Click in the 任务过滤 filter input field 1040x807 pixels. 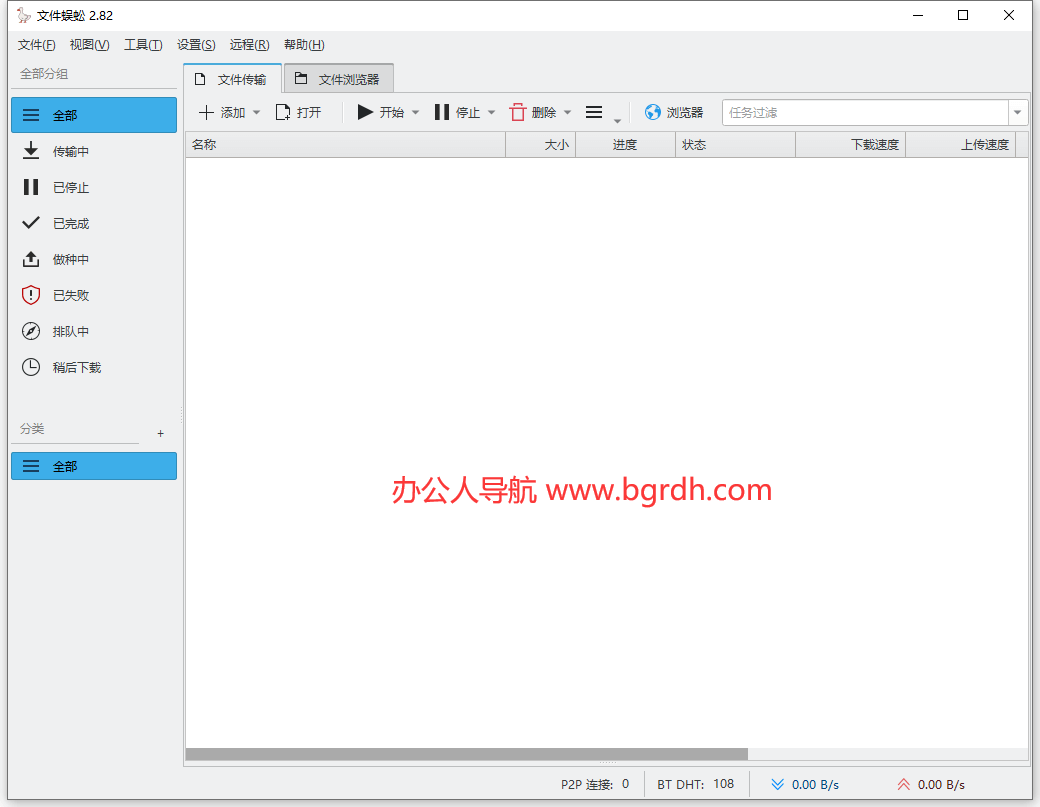pos(864,113)
